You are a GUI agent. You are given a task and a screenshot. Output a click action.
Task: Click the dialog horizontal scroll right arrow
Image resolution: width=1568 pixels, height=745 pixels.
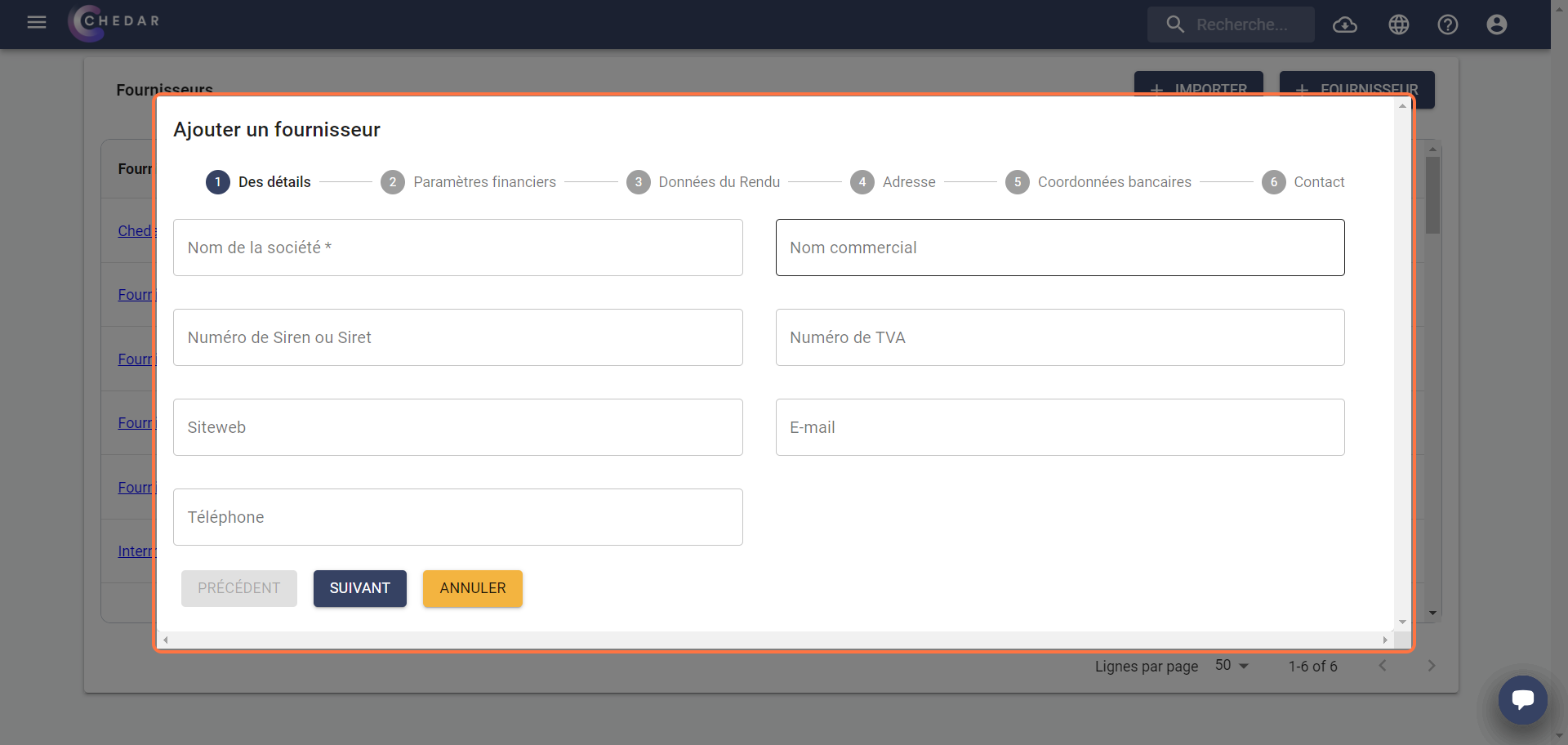(x=1385, y=640)
